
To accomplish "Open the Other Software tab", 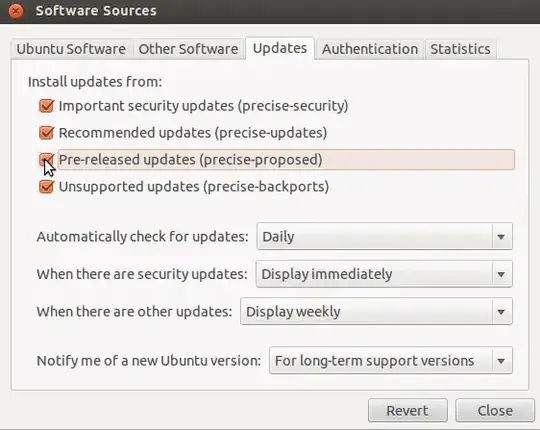I will pyautogui.click(x=188, y=49).
